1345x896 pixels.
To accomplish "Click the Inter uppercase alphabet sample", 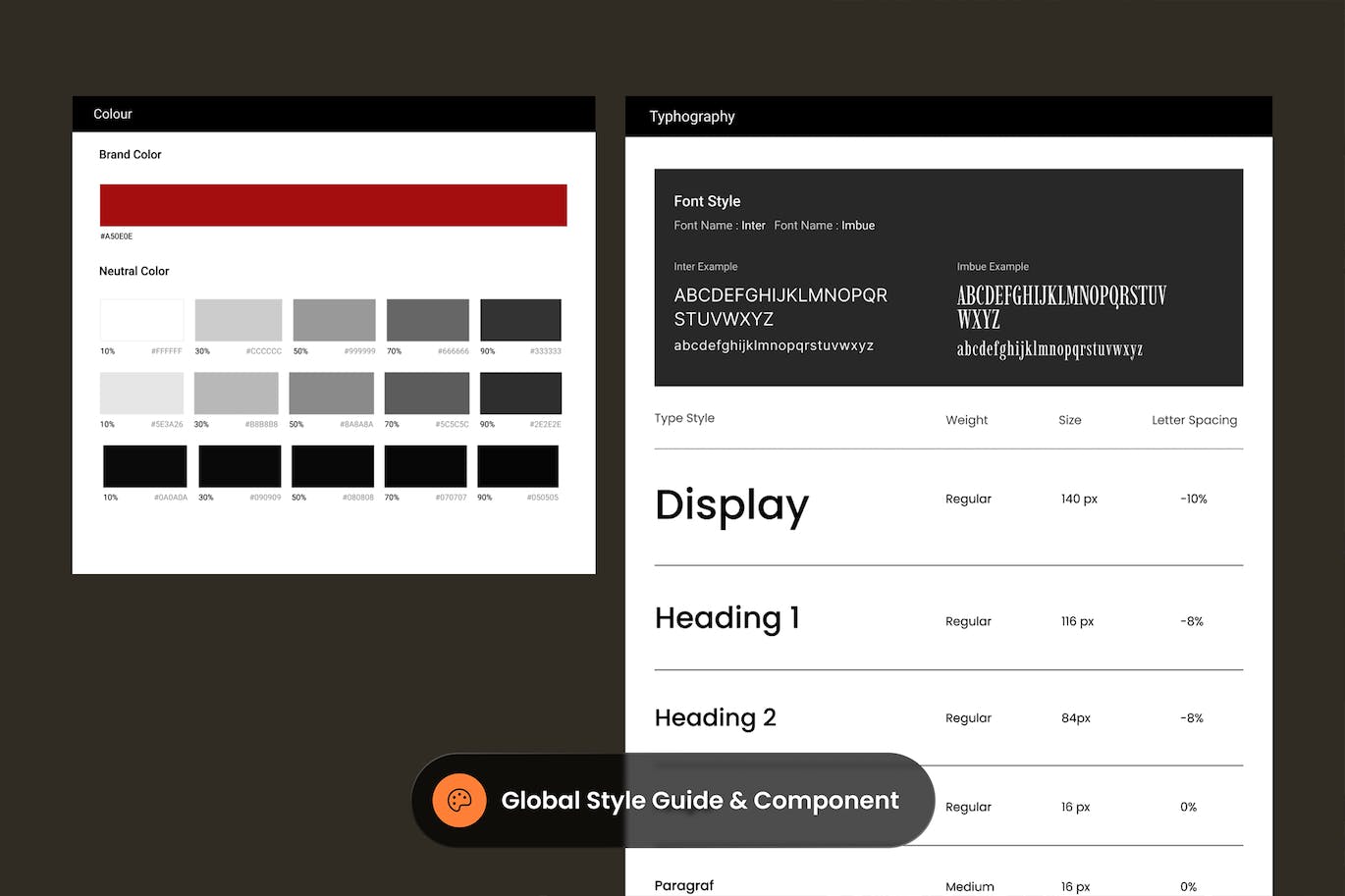I will 780,307.
